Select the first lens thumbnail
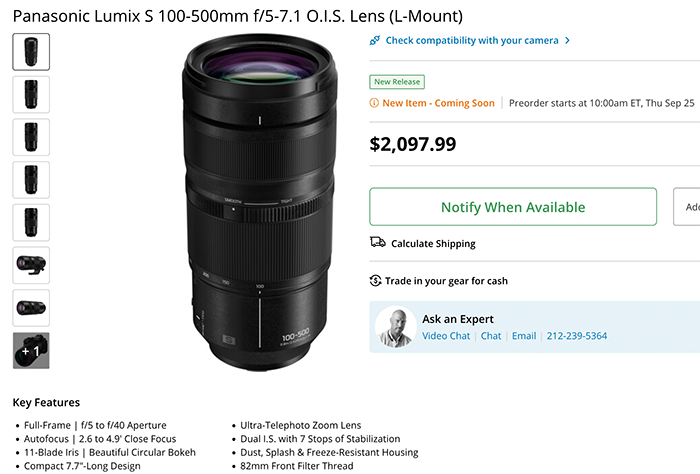The height and width of the screenshot is (474, 700). click(31, 51)
